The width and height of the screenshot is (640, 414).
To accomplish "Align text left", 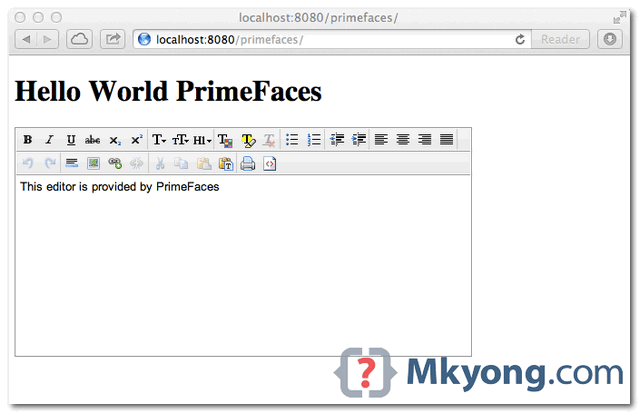I will tap(381, 140).
